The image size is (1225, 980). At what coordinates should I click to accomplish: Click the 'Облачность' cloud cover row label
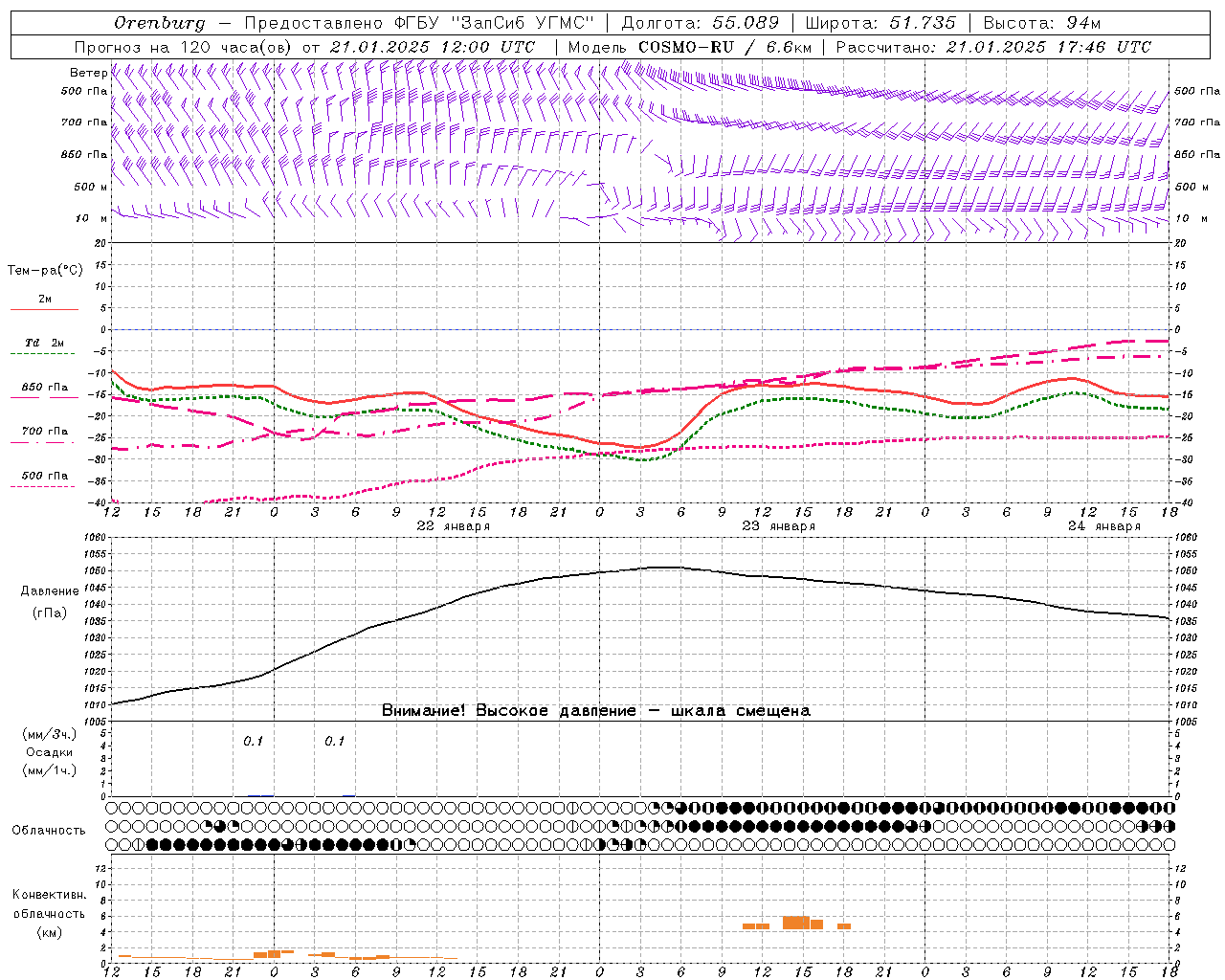49,831
